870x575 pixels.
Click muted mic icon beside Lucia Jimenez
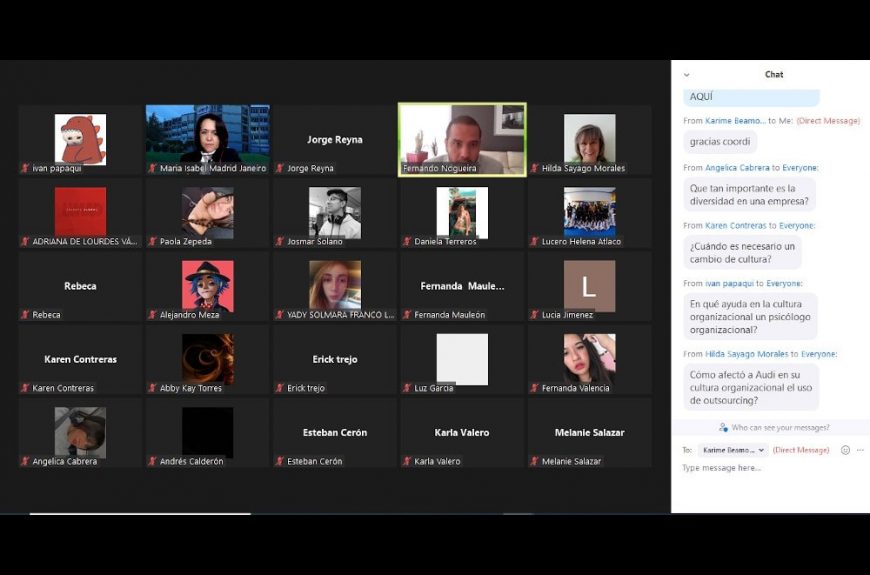coord(535,315)
